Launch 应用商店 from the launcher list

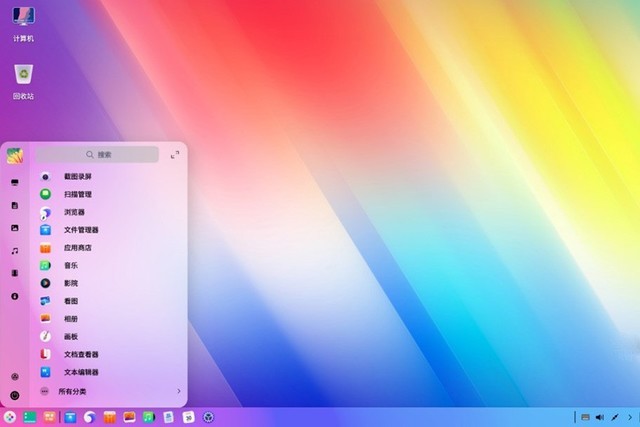(109, 248)
